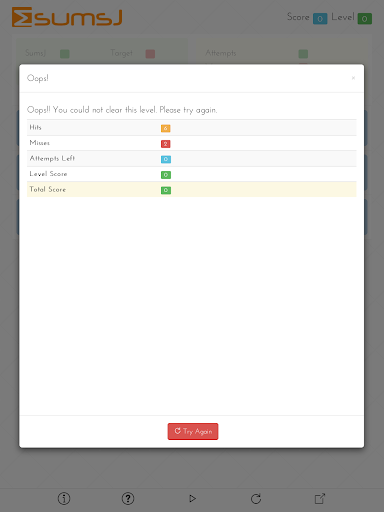This screenshot has height=512, width=384.
Task: Click the refresh restart icon
Action: [x=256, y=499]
